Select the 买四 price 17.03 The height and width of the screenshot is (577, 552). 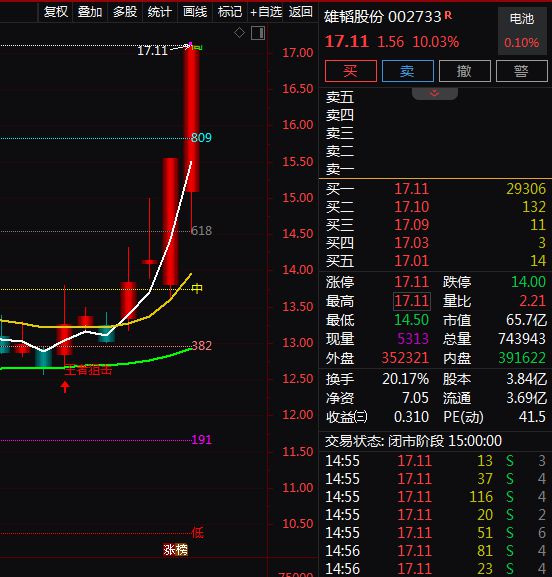412,243
